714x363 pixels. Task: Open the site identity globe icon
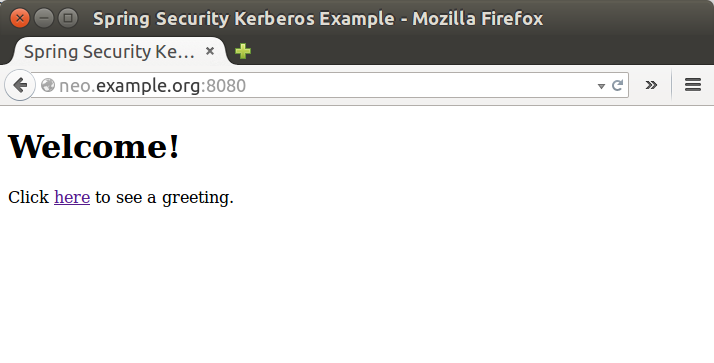tap(48, 85)
